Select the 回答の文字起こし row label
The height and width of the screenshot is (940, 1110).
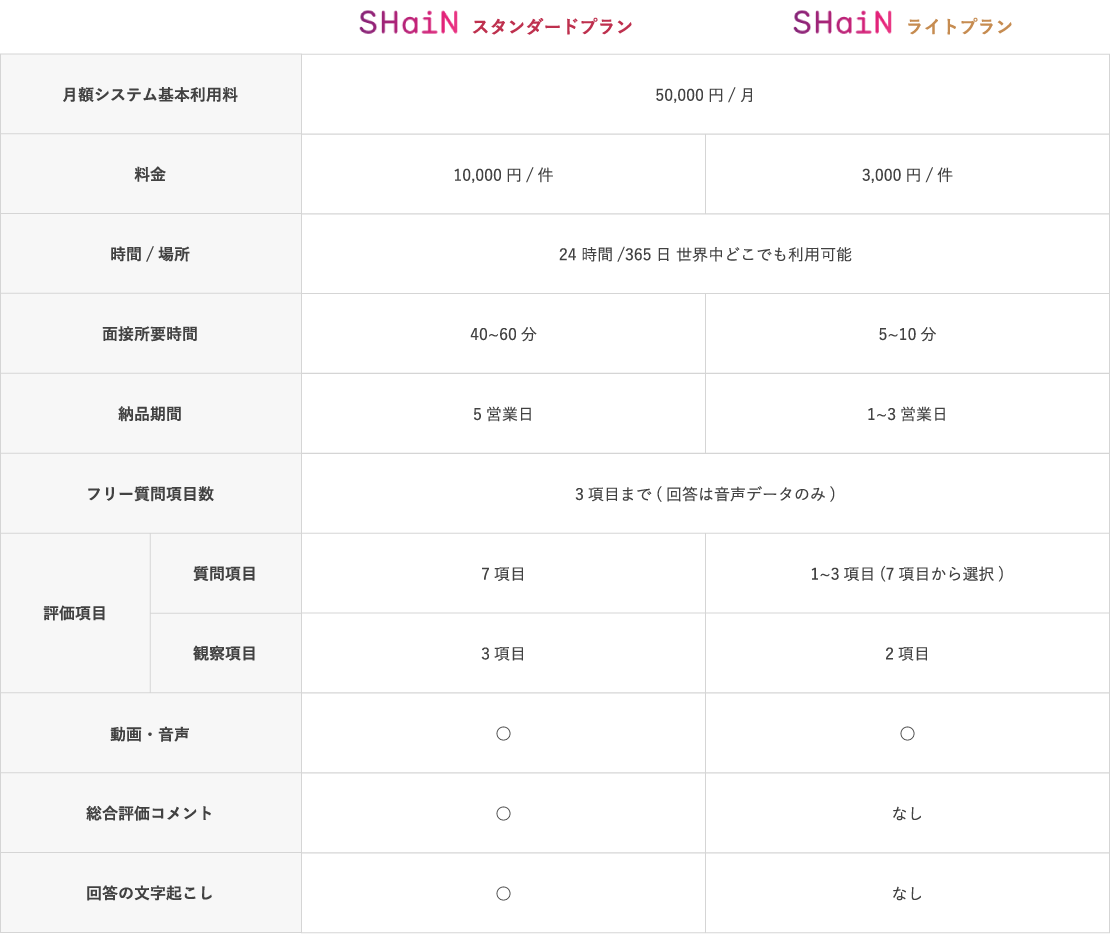pyautogui.click(x=150, y=893)
